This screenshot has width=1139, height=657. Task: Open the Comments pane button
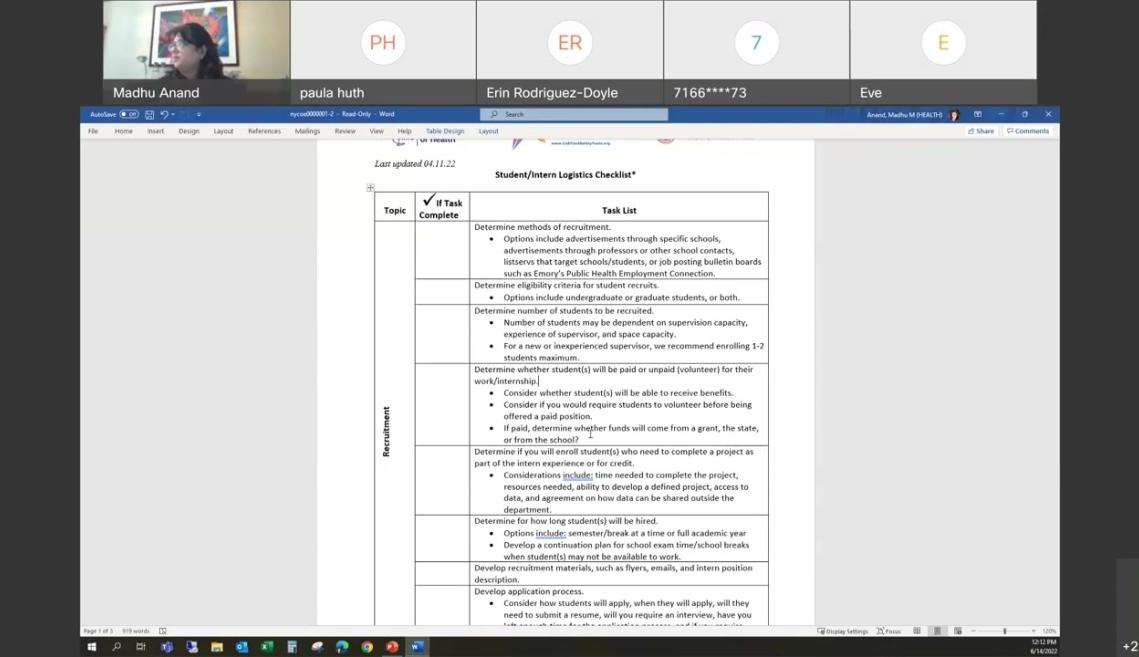[1028, 131]
